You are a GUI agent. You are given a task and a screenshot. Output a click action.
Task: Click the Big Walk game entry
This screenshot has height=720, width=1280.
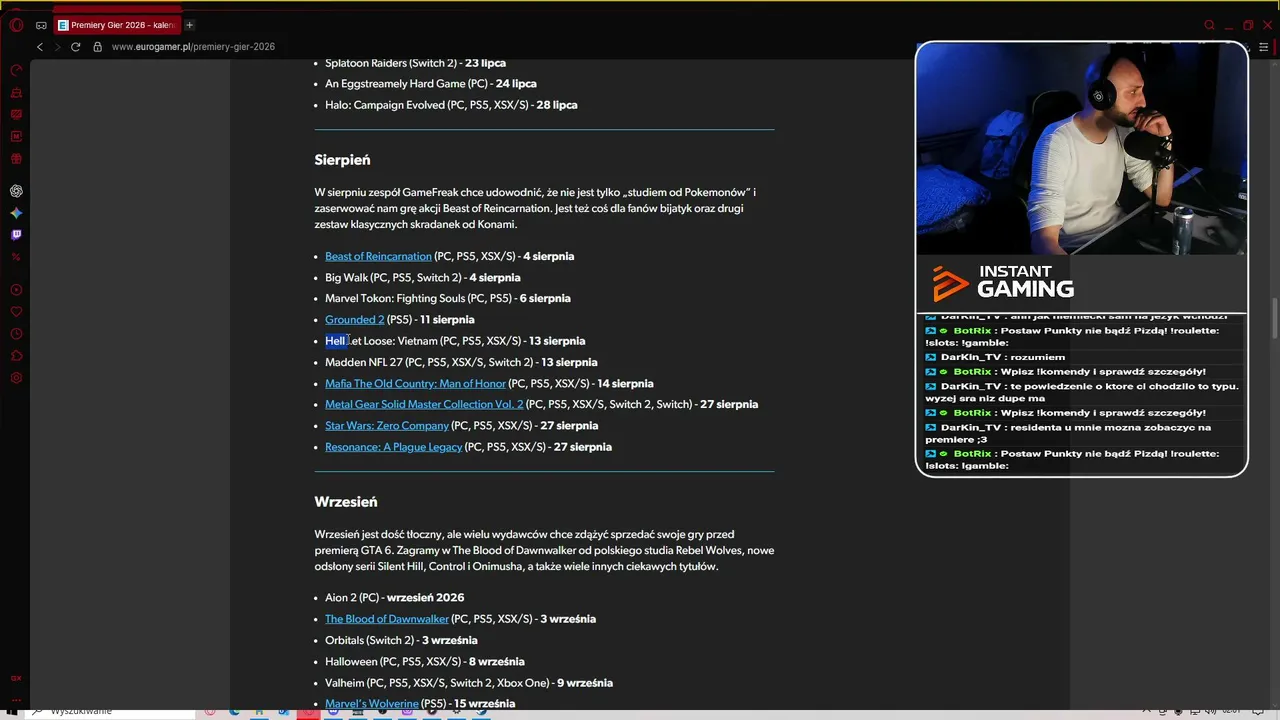click(x=423, y=278)
